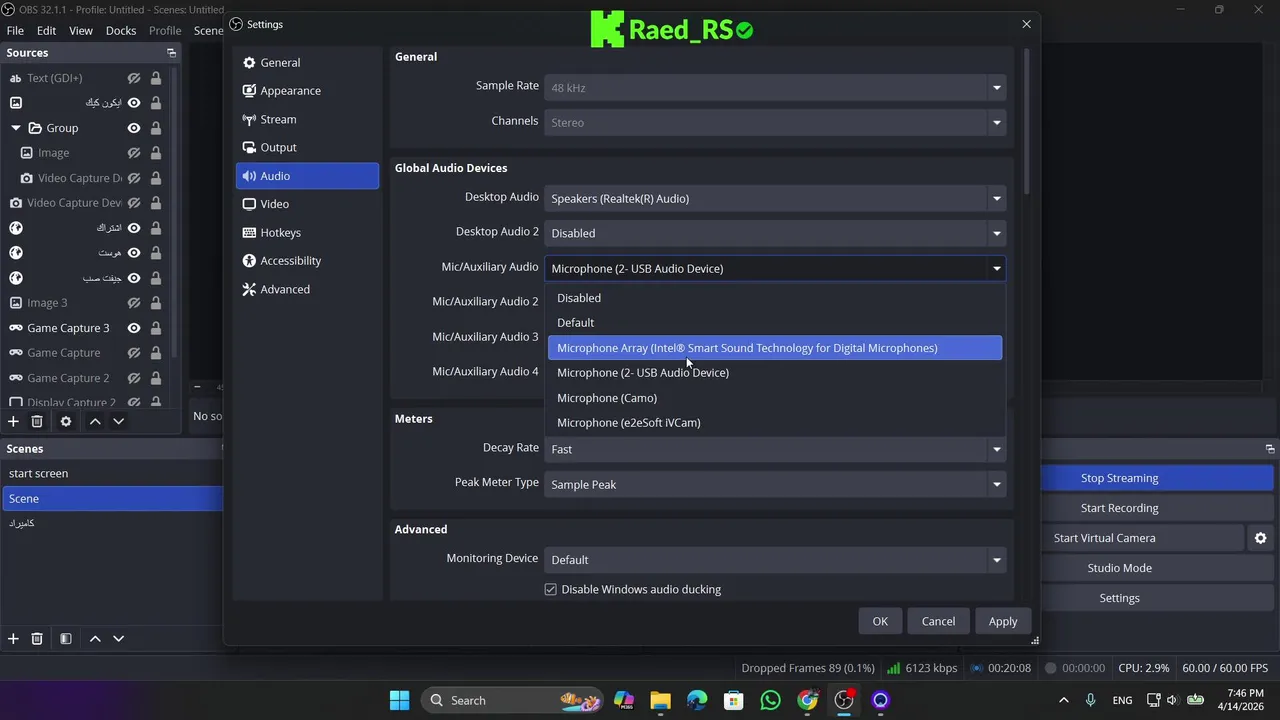Viewport: 1280px width, 720px height.
Task: Collapse the Group source tree arrow
Action: pos(16,128)
